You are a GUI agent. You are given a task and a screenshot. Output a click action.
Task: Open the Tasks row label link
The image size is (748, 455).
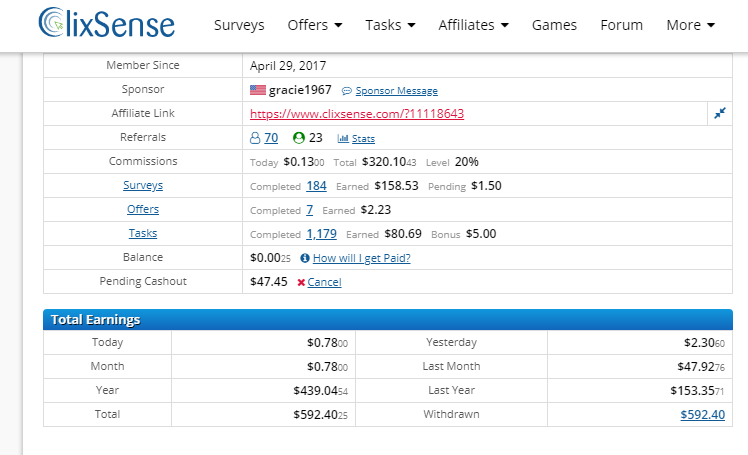click(143, 233)
